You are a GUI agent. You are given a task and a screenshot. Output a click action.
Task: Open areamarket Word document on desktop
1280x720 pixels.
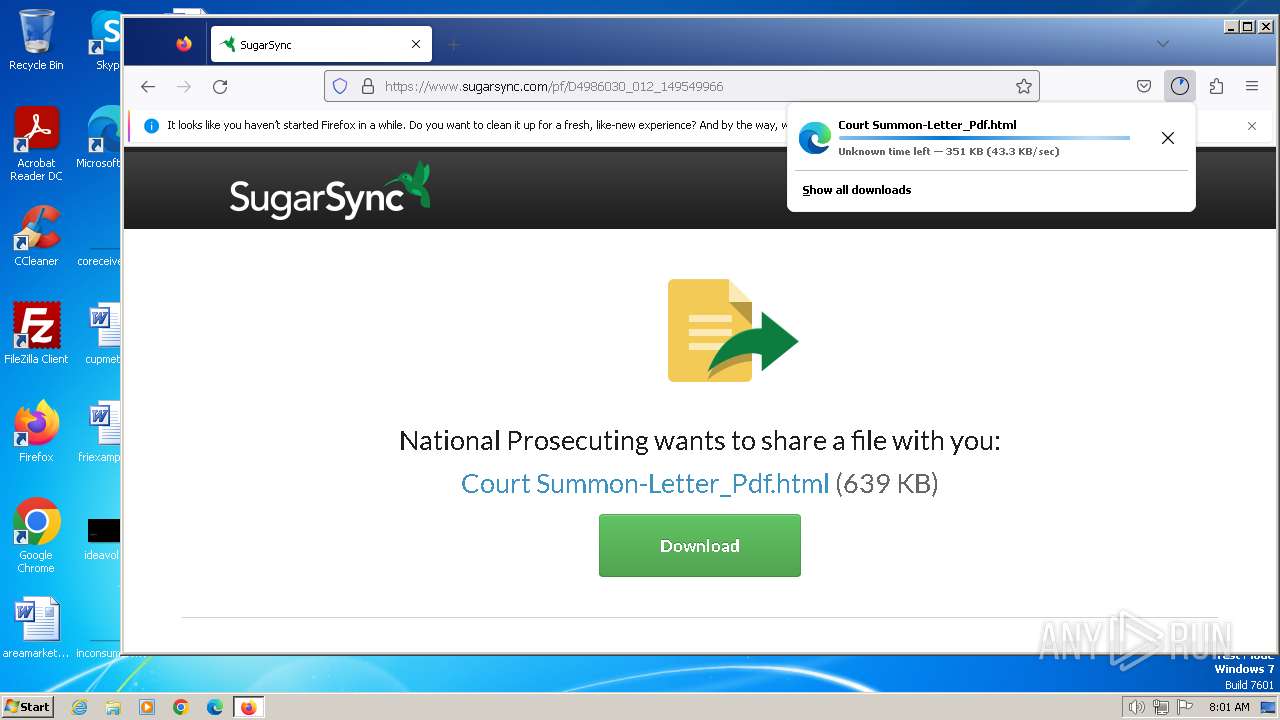[36, 629]
